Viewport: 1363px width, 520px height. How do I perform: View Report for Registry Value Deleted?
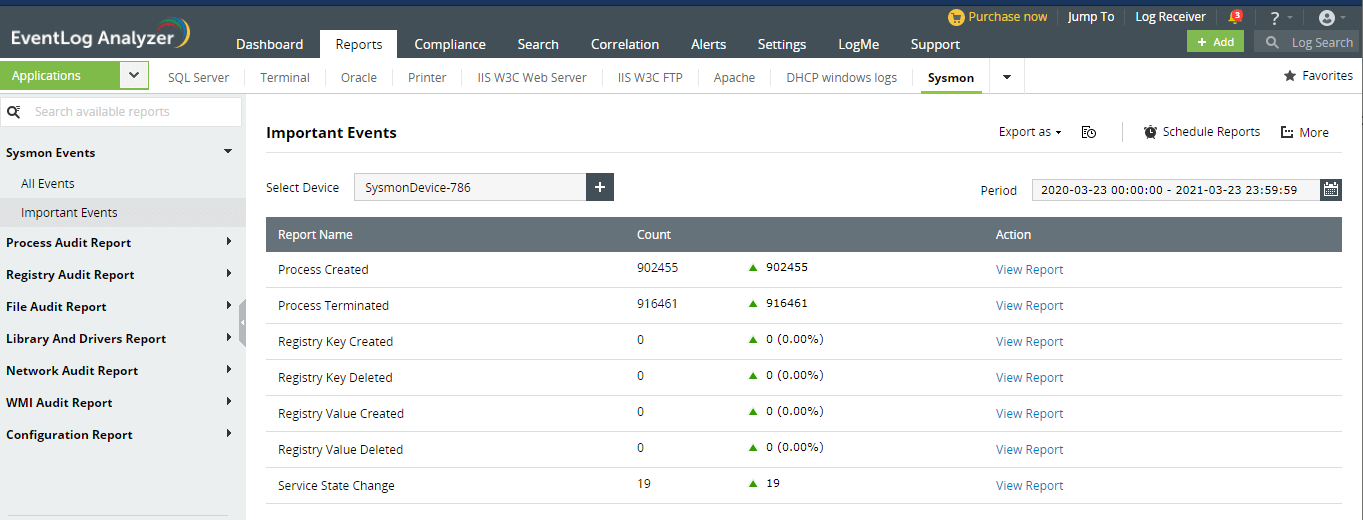(x=1029, y=449)
